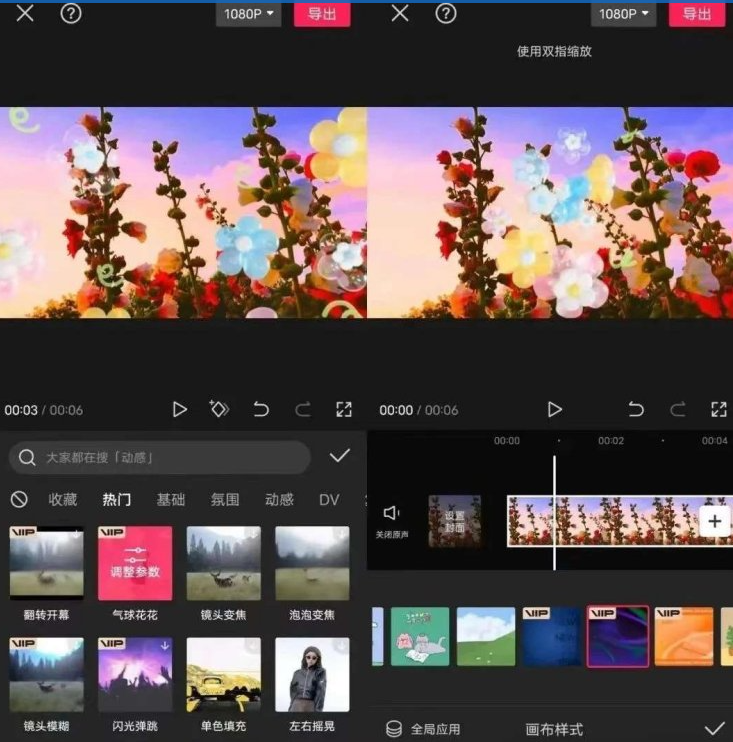Switch to the 基础 effects tab
Viewport: 733px width, 742px height.
[x=170, y=500]
